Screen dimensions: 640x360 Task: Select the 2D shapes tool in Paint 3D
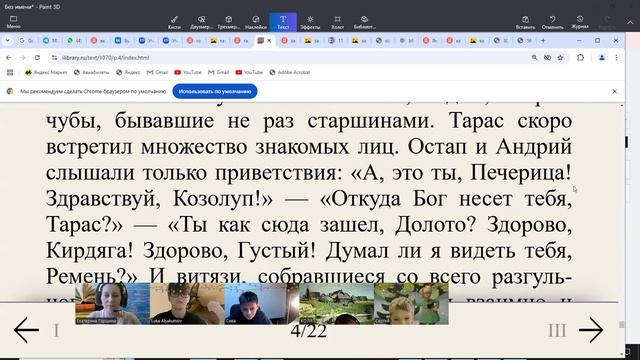pyautogui.click(x=201, y=22)
